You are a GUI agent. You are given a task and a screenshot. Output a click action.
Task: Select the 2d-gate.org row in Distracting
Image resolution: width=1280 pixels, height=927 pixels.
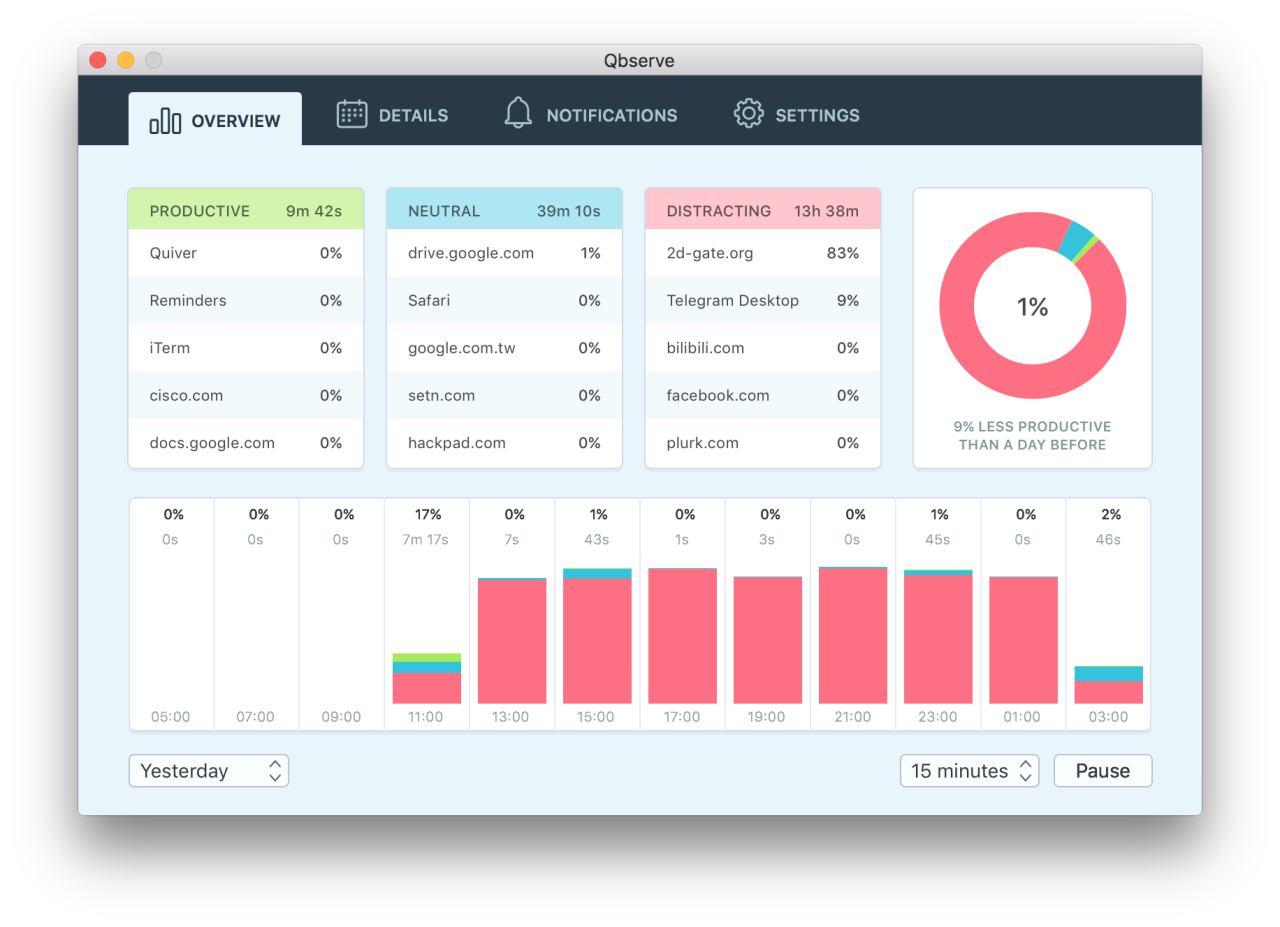pyautogui.click(x=762, y=253)
